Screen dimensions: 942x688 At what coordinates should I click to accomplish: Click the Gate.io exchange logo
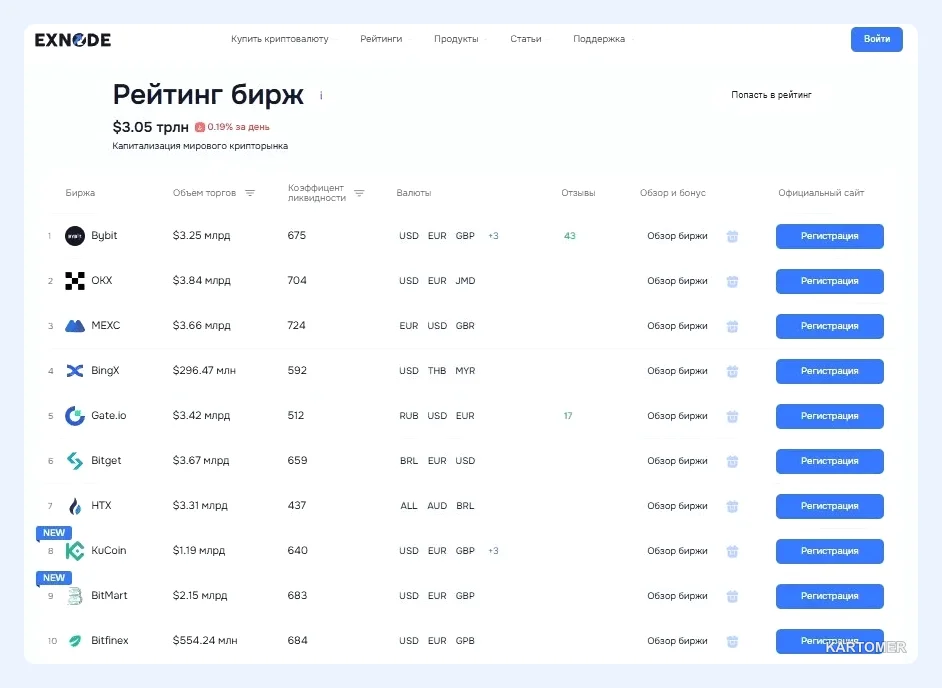[x=75, y=416]
